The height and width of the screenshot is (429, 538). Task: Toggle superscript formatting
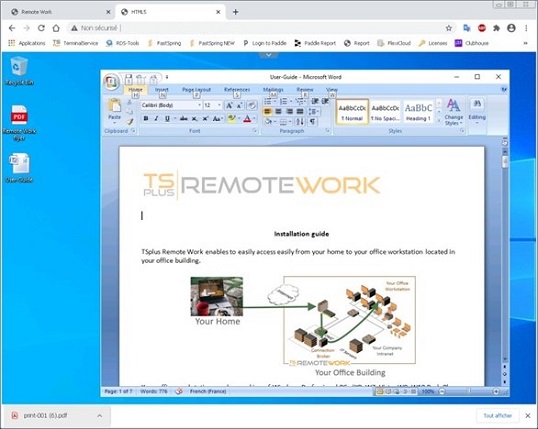(x=205, y=119)
